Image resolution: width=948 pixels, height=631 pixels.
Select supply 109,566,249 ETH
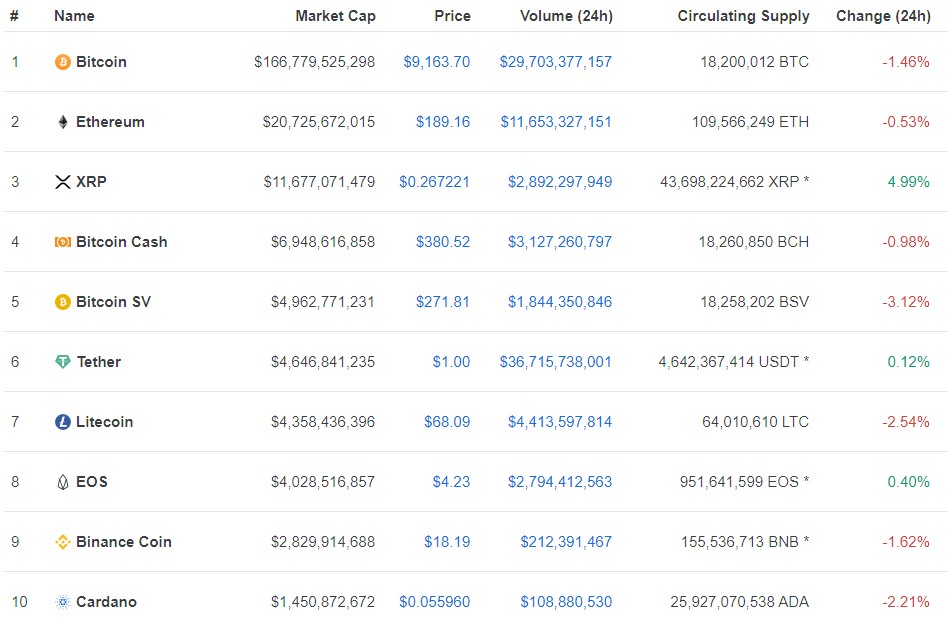[750, 122]
